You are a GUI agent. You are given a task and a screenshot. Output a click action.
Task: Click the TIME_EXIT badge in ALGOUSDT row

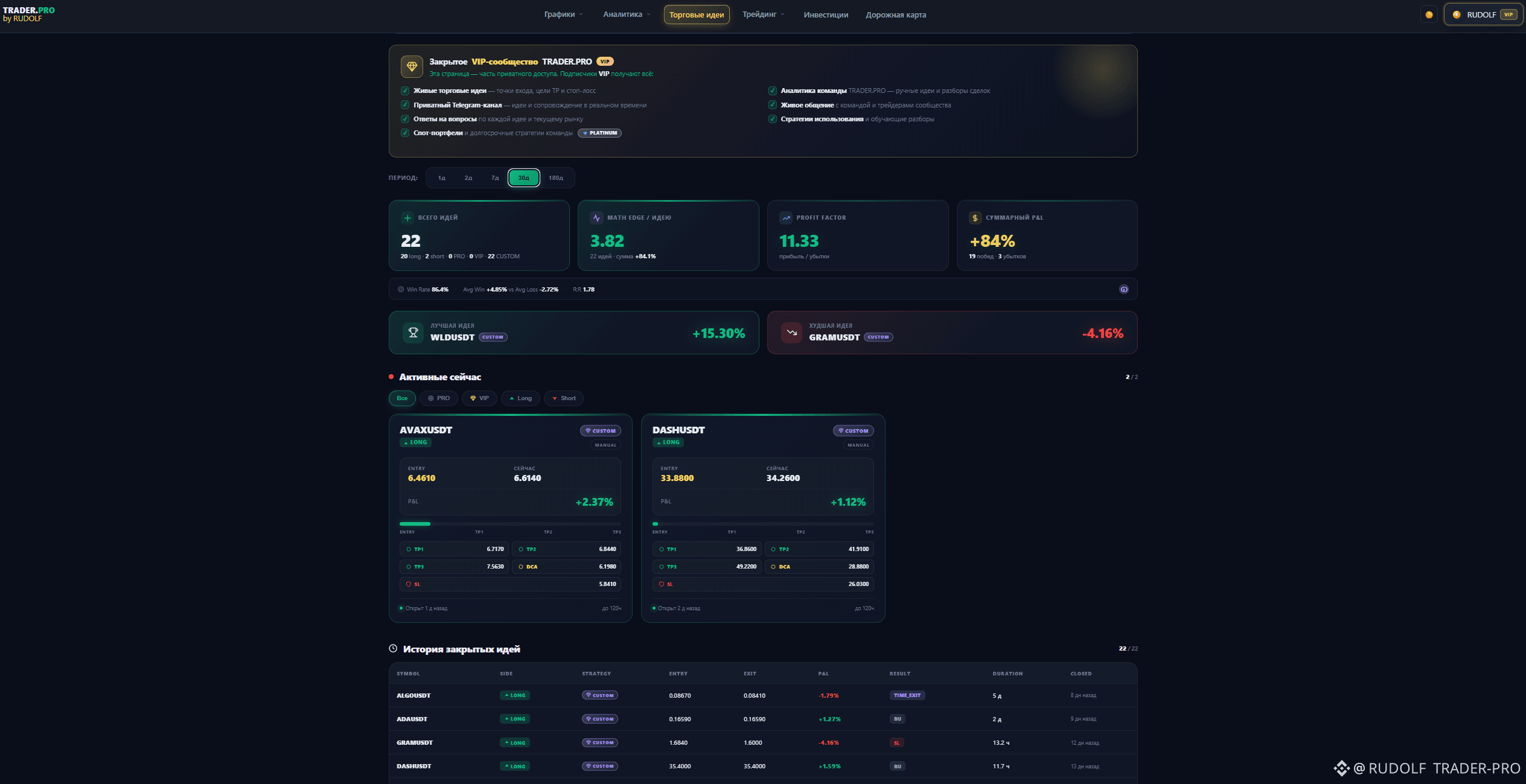pyautogui.click(x=907, y=695)
